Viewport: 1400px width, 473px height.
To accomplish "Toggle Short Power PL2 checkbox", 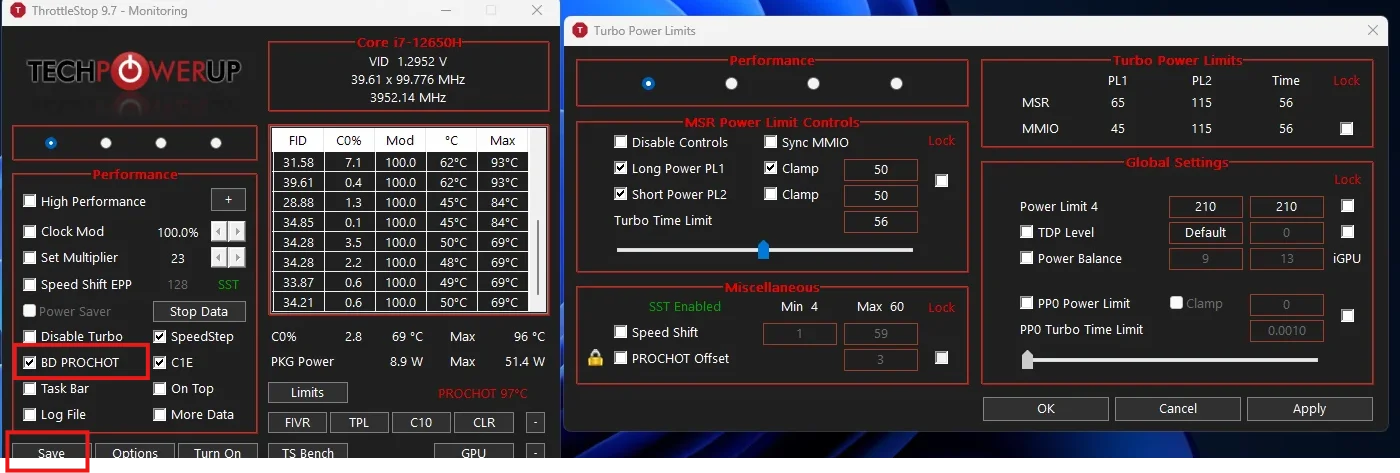I will tap(621, 194).
